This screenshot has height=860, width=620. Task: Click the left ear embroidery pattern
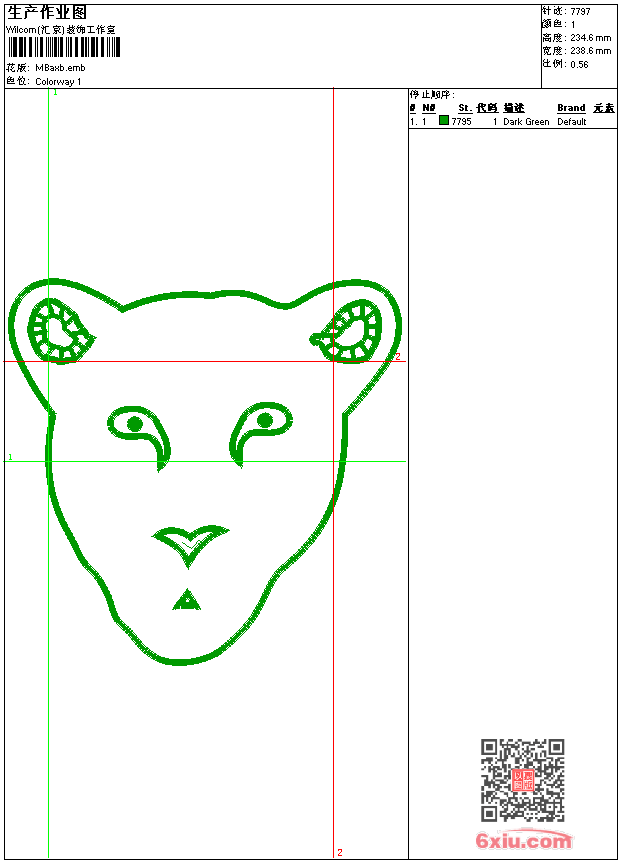(59, 330)
